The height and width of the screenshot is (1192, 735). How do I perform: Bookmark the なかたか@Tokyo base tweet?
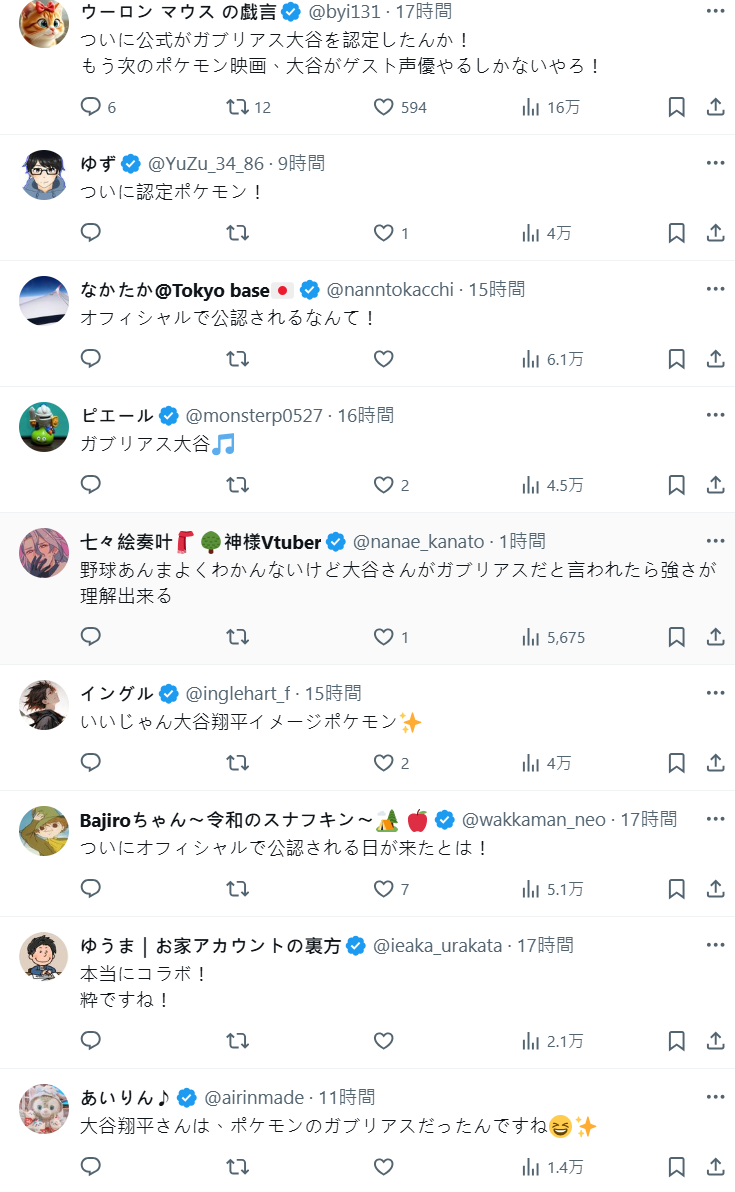(x=677, y=359)
